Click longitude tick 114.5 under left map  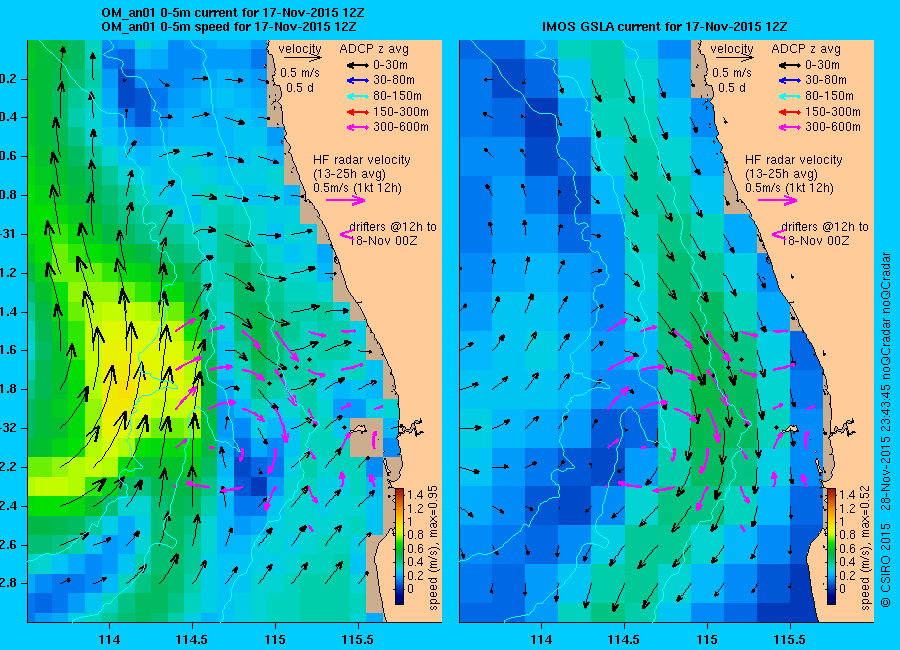(192, 639)
